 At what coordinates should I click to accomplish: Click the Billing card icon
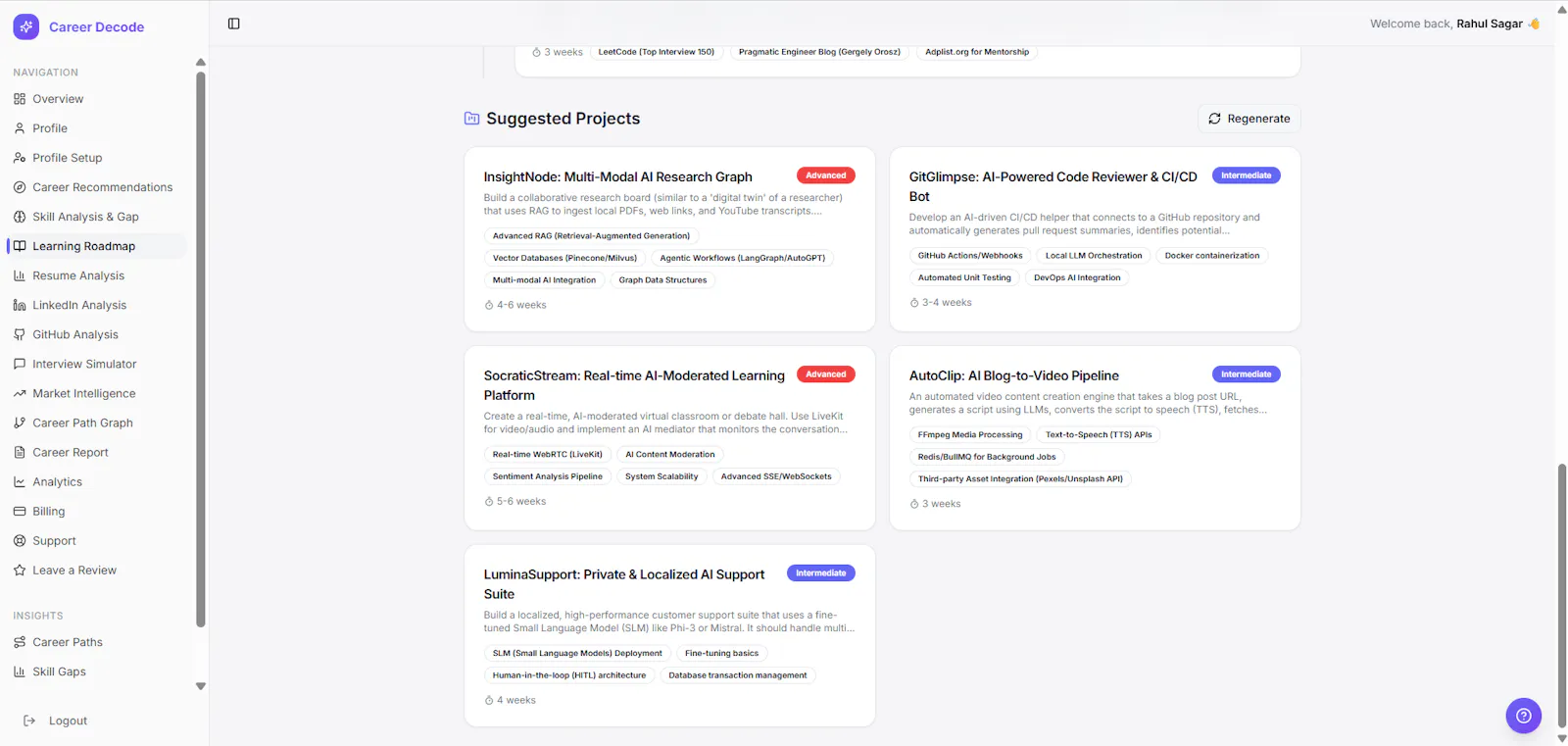(x=20, y=511)
